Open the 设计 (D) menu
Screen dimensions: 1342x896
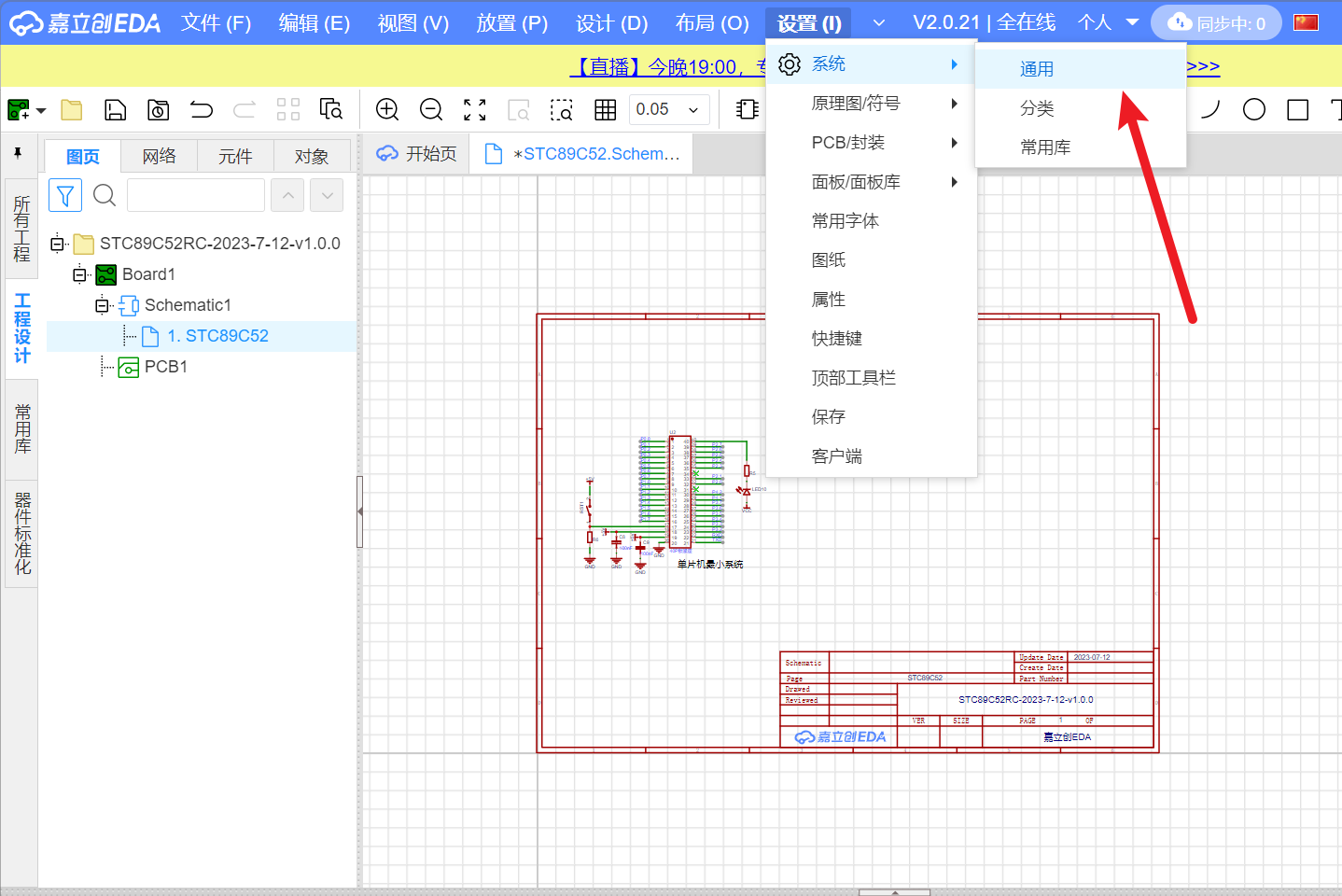click(x=611, y=22)
